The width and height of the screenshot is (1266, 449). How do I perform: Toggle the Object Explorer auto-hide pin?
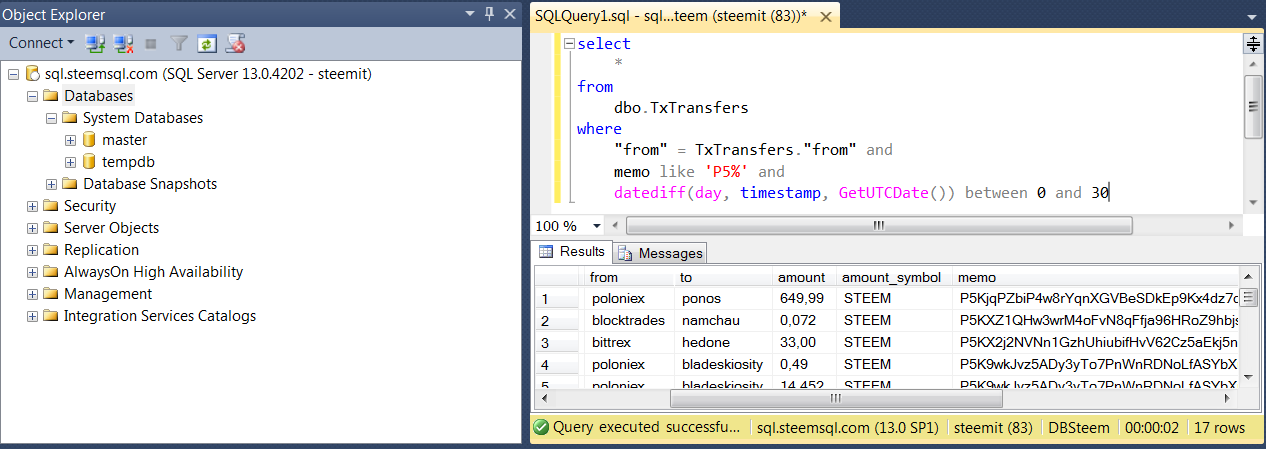click(x=489, y=14)
